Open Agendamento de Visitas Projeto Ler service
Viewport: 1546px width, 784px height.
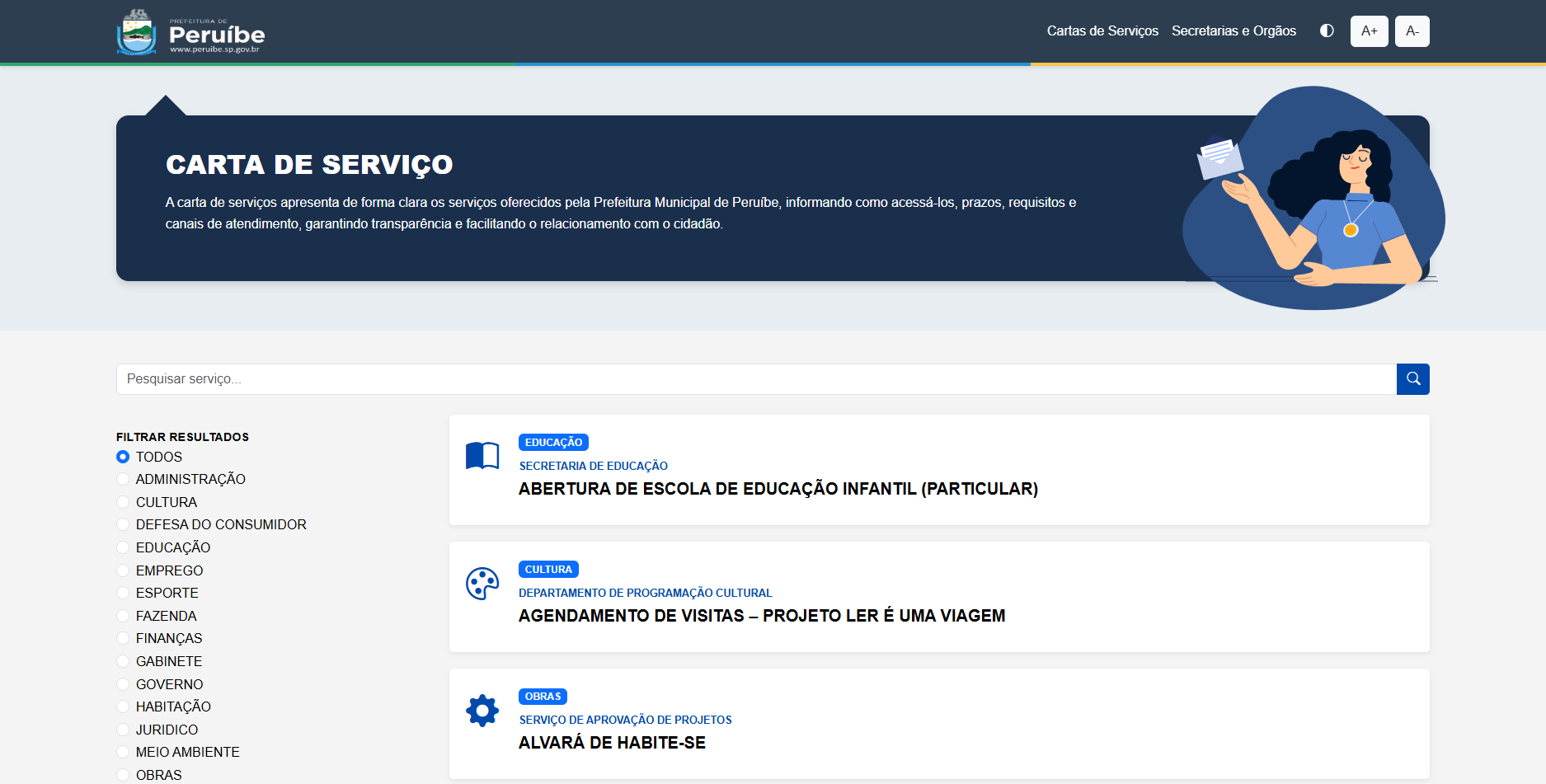click(762, 616)
